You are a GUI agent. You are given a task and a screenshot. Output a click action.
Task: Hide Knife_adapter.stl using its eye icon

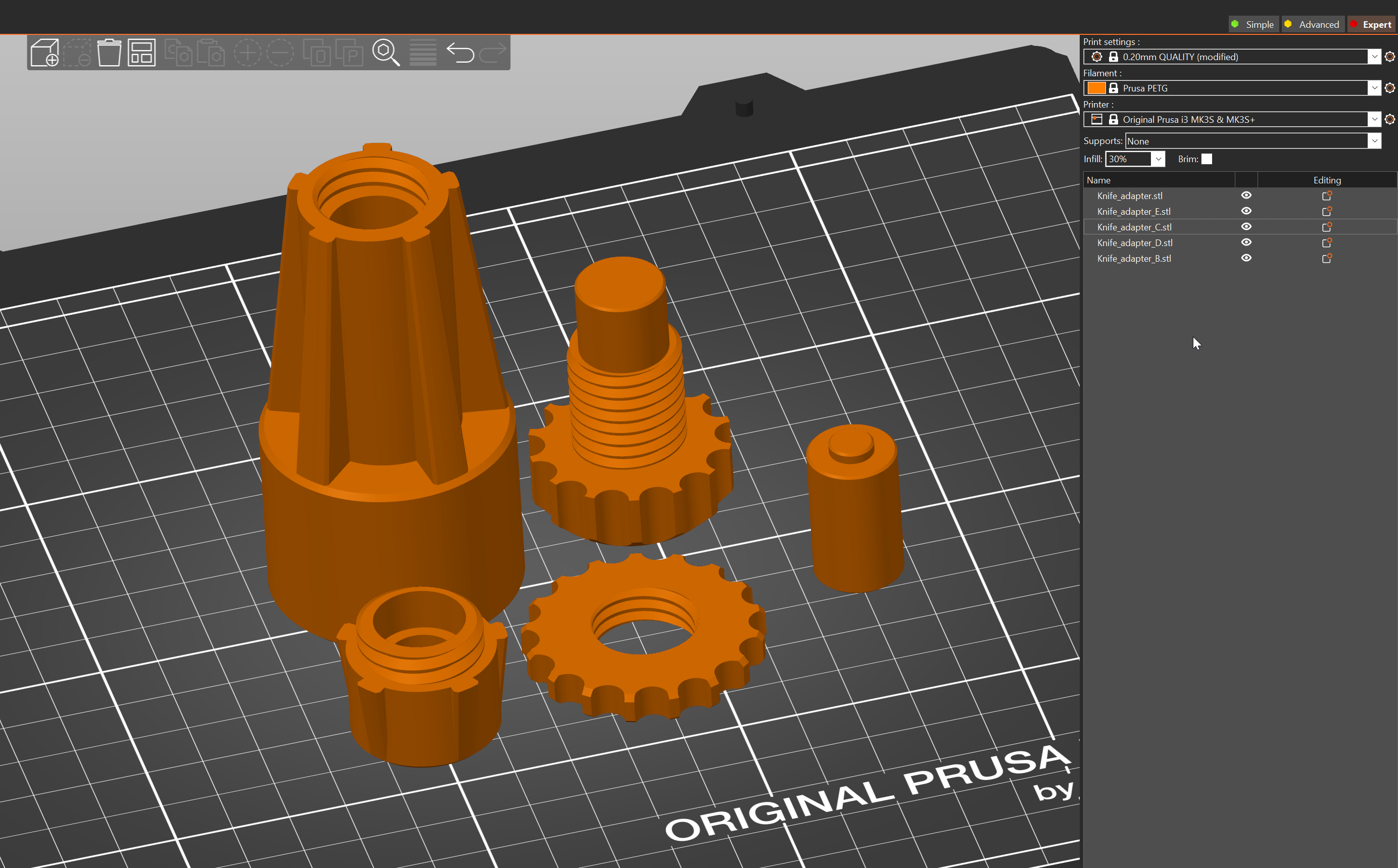[1246, 196]
